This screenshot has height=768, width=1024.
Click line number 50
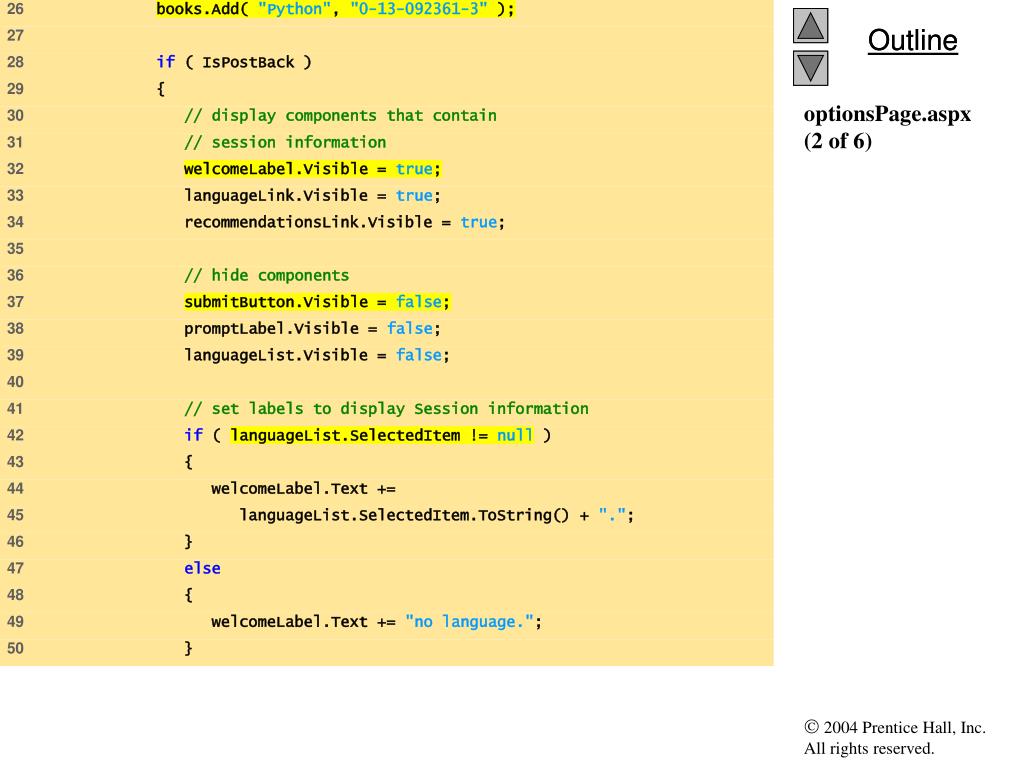tap(15, 648)
